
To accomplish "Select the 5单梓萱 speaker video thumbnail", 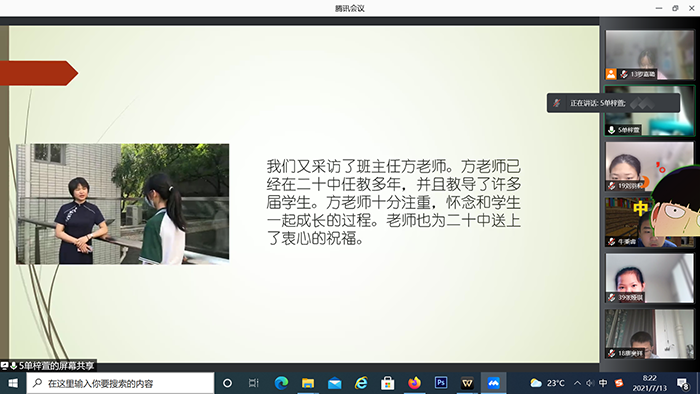I will [650, 111].
